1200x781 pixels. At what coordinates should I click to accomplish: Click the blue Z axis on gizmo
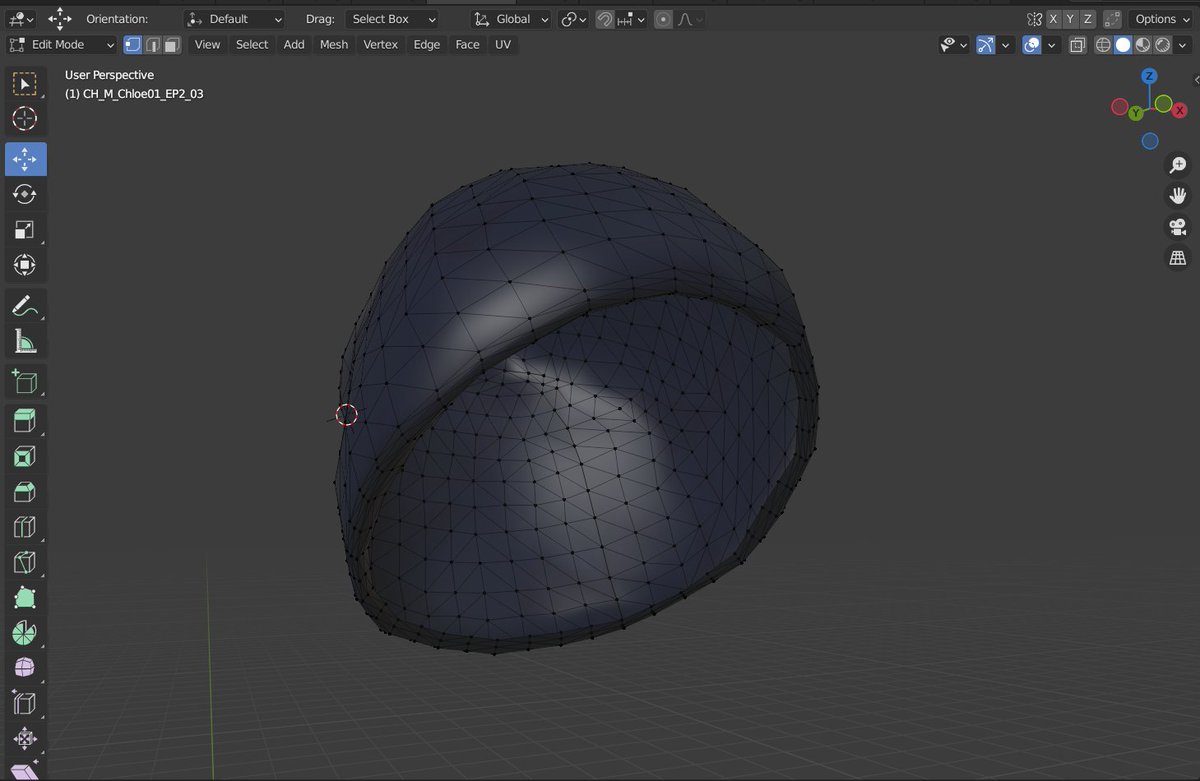[1150, 76]
